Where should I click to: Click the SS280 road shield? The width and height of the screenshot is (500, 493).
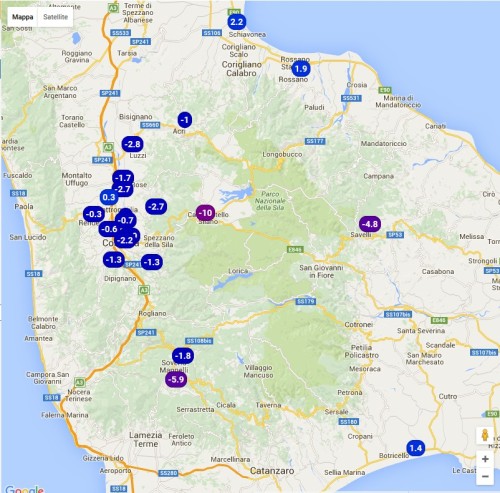(x=168, y=473)
